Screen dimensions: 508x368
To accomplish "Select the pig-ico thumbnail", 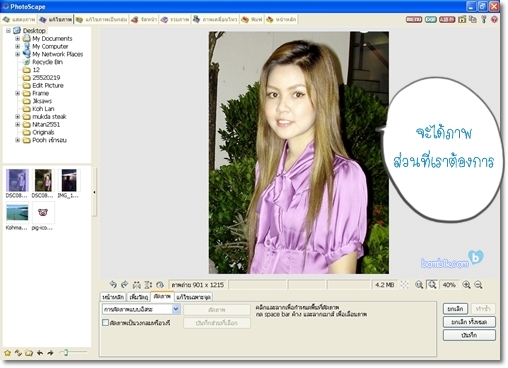I will pyautogui.click(x=43, y=216).
